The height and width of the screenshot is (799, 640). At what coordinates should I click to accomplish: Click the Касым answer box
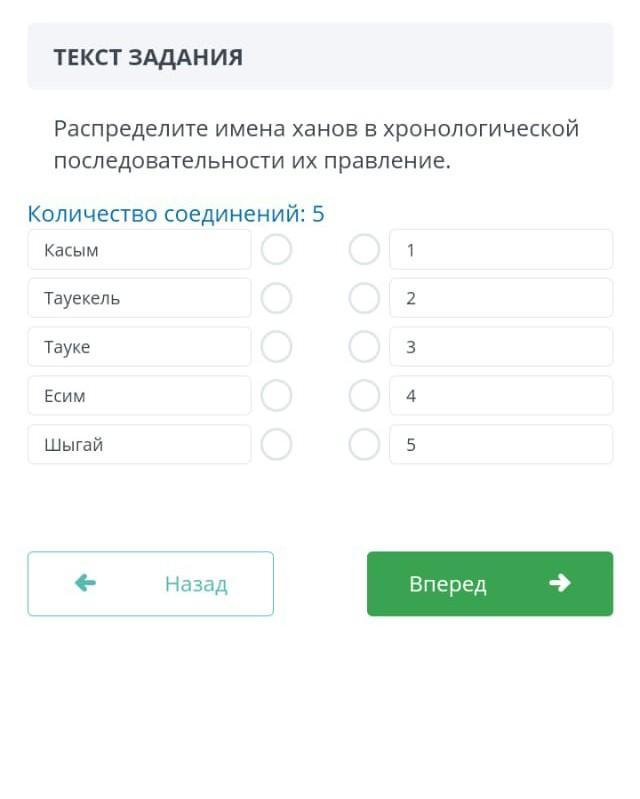[x=139, y=250]
